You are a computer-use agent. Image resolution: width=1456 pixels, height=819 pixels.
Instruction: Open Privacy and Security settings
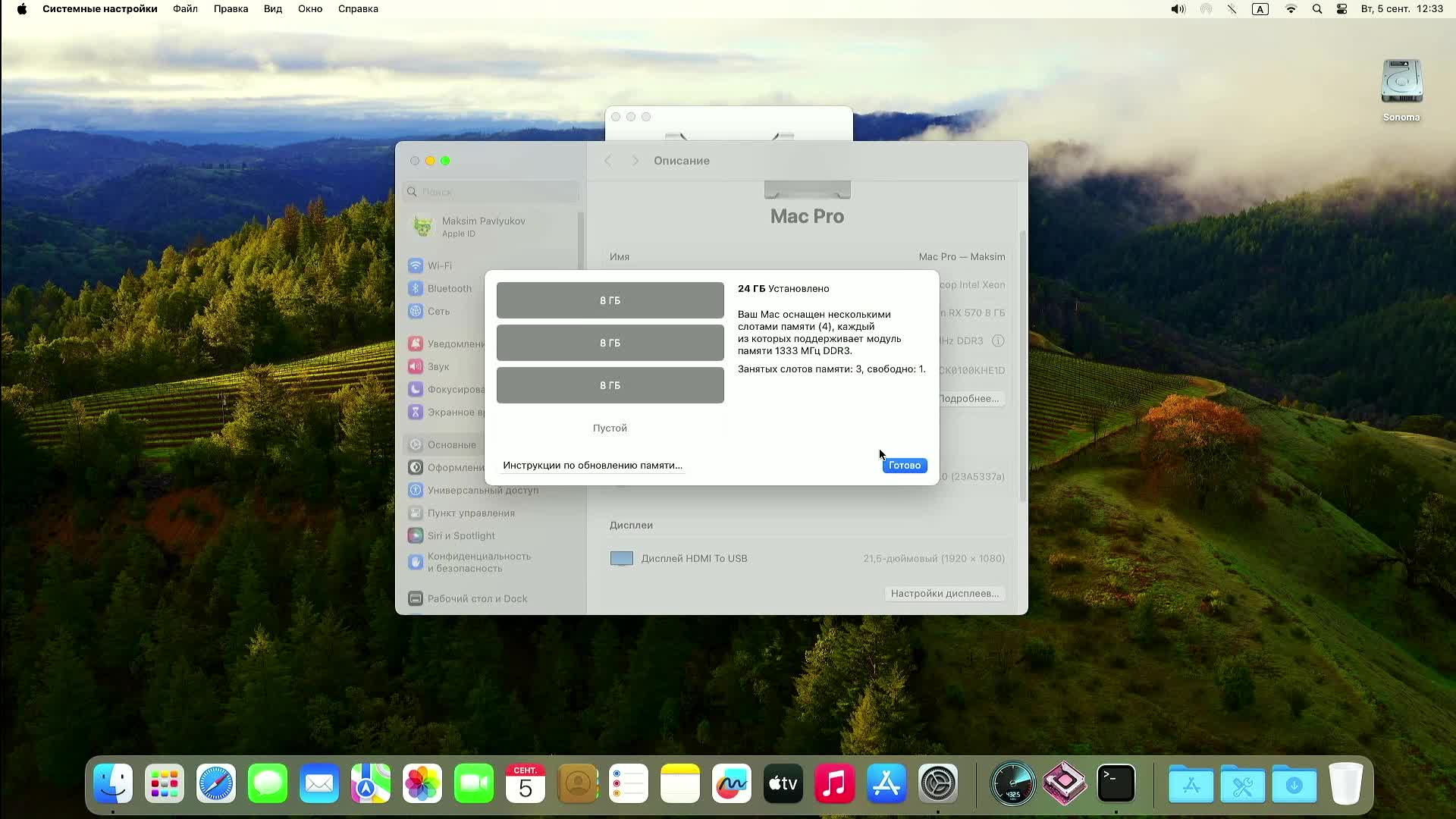[x=479, y=562]
